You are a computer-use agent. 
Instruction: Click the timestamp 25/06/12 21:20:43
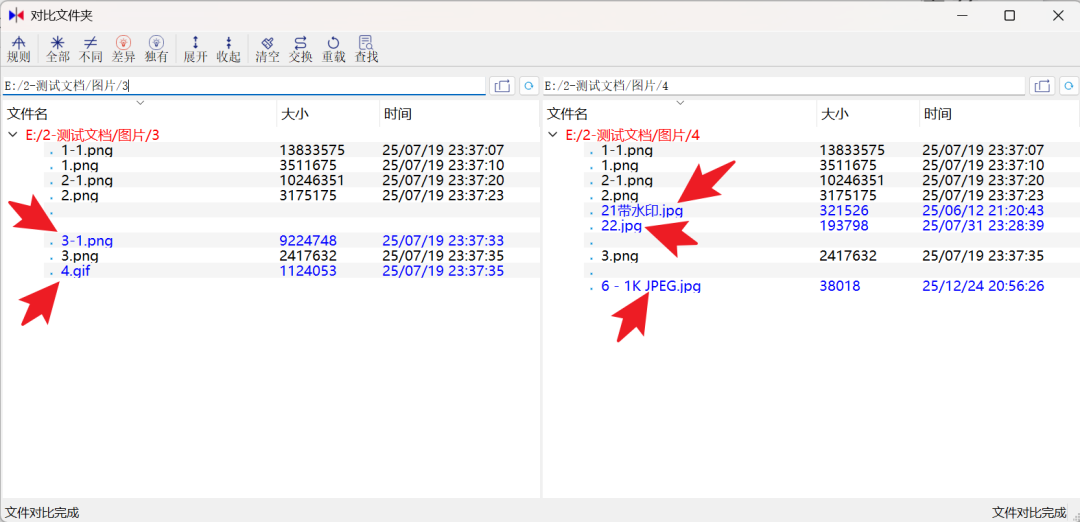[984, 211]
